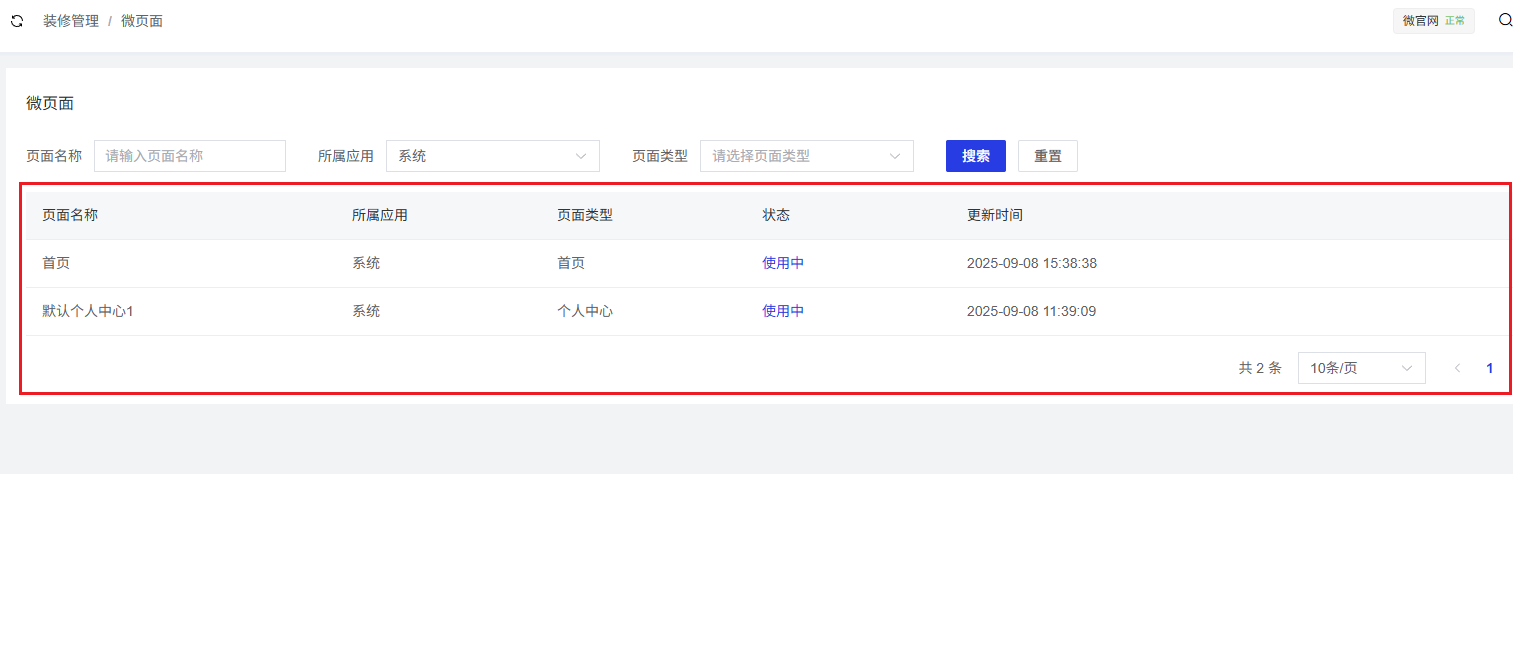Click the 状态 column header
Screen dimensions: 1513x648
tap(776, 215)
